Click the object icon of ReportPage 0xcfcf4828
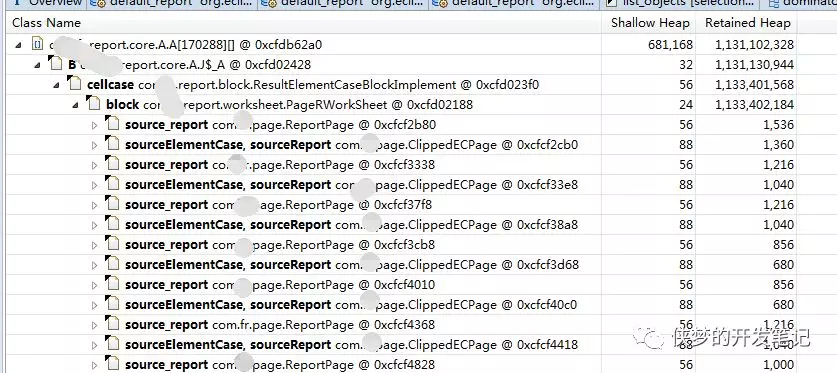 (x=112, y=364)
